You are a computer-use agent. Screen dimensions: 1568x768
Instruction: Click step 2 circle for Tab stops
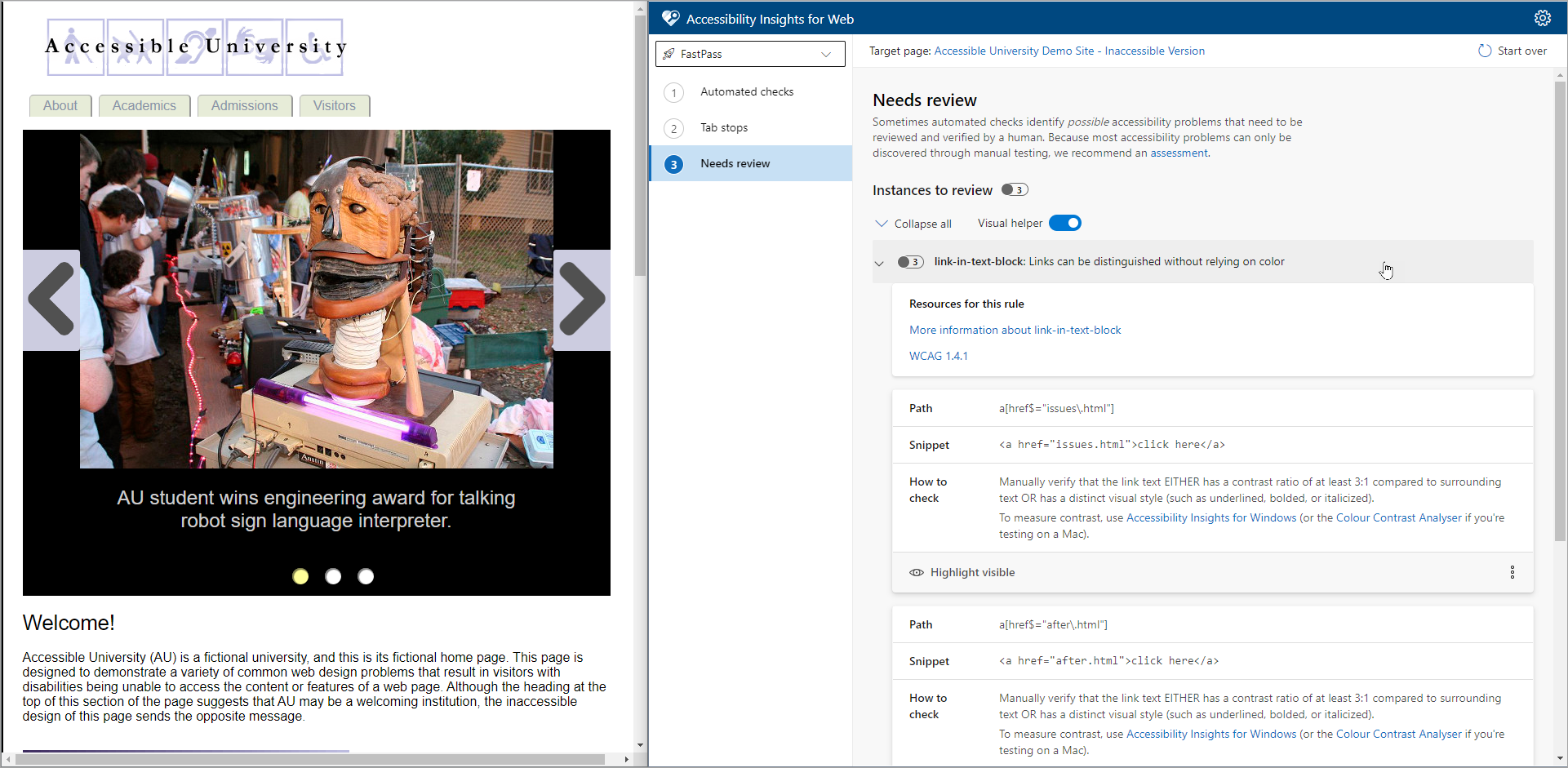coord(673,128)
